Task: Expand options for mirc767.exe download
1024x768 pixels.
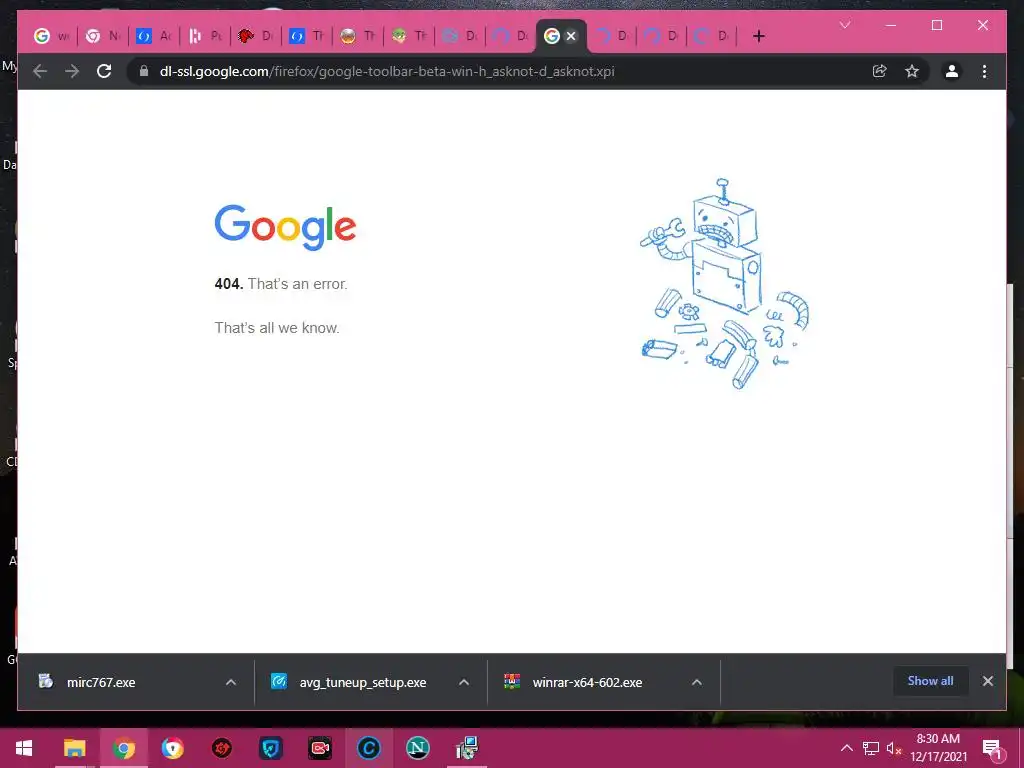Action: [231, 682]
